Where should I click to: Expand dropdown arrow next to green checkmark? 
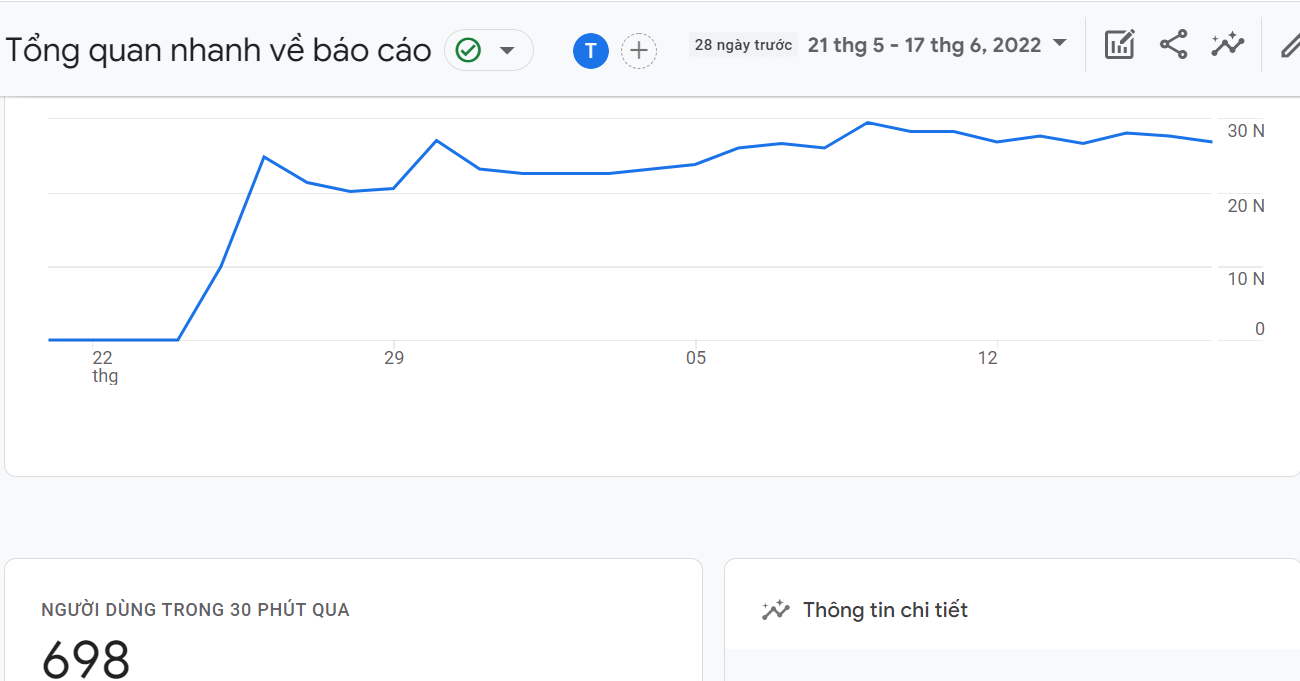(507, 50)
